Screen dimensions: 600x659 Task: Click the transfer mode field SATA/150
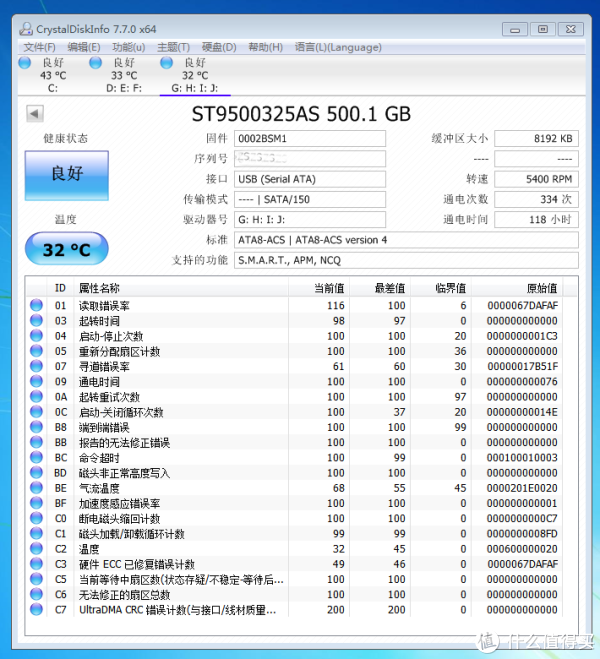[310, 199]
